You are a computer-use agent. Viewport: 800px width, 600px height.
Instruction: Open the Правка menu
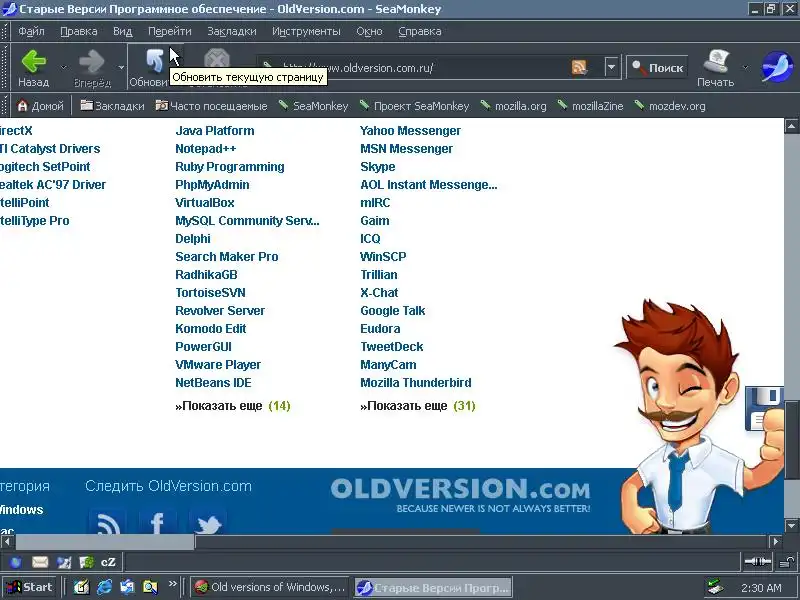79,31
